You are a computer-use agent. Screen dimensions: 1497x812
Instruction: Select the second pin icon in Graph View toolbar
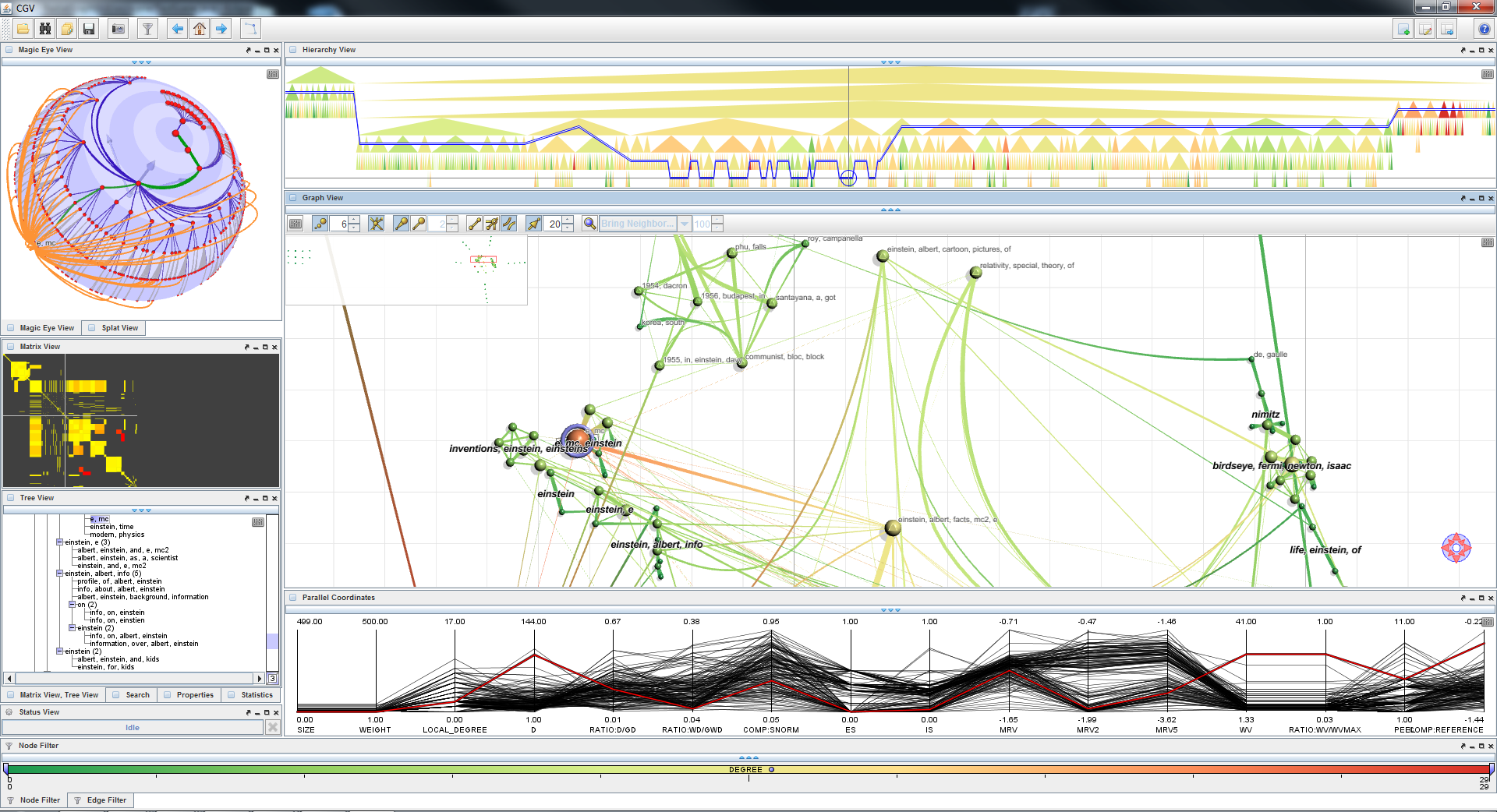click(x=419, y=224)
